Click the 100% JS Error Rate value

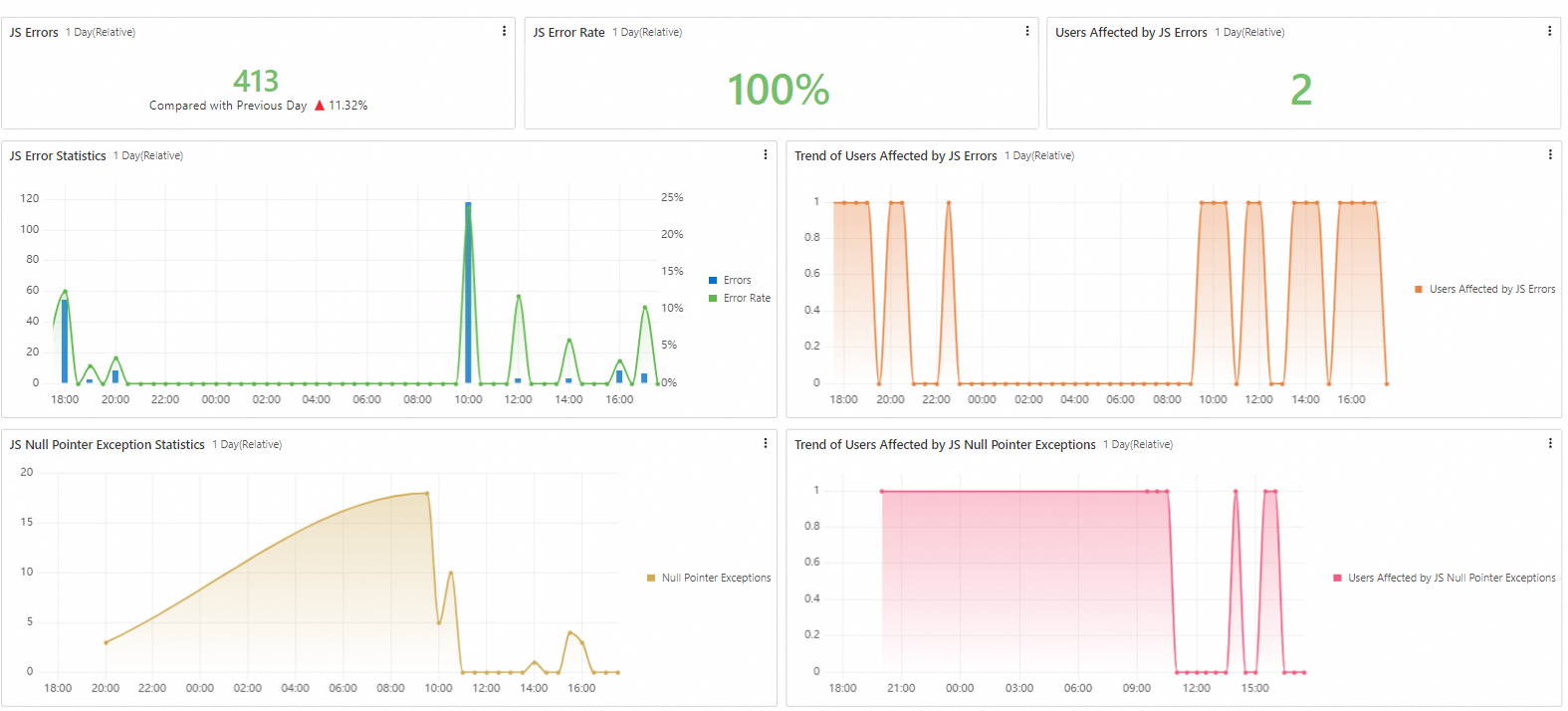[x=779, y=90]
